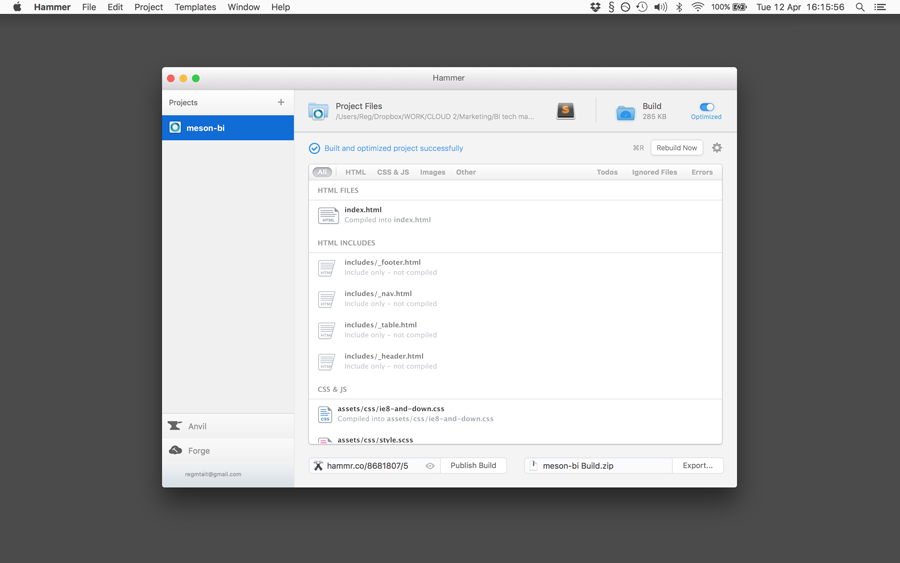Open the Apple menu
The width and height of the screenshot is (900, 563).
pyautogui.click(x=17, y=7)
